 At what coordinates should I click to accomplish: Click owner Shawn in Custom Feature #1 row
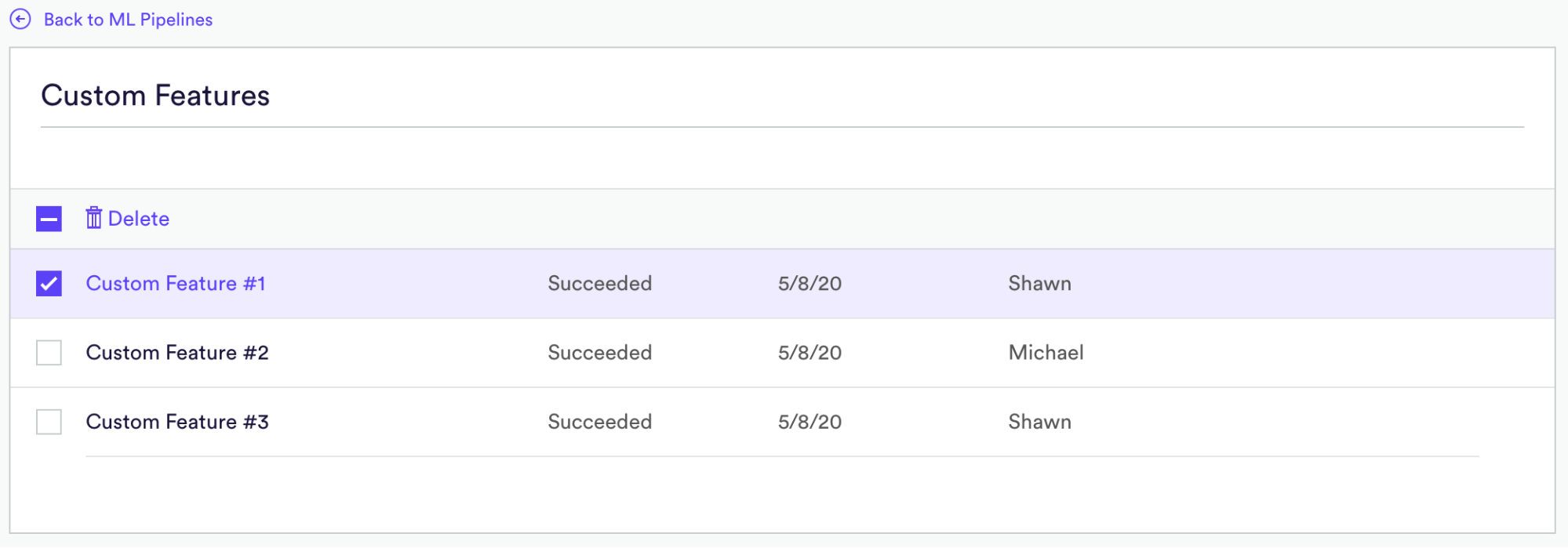(1040, 284)
